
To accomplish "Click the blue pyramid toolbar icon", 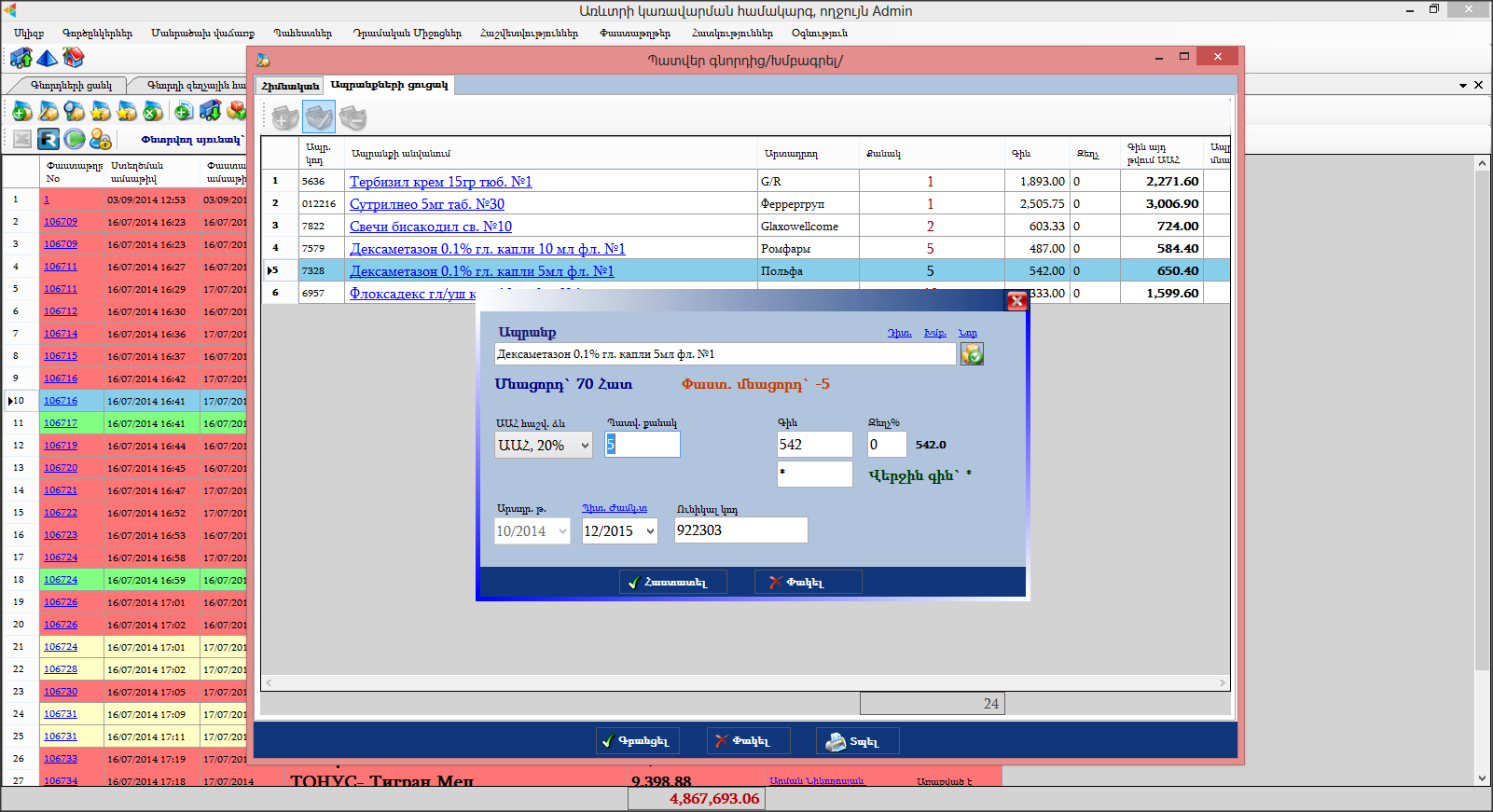I will click(47, 59).
